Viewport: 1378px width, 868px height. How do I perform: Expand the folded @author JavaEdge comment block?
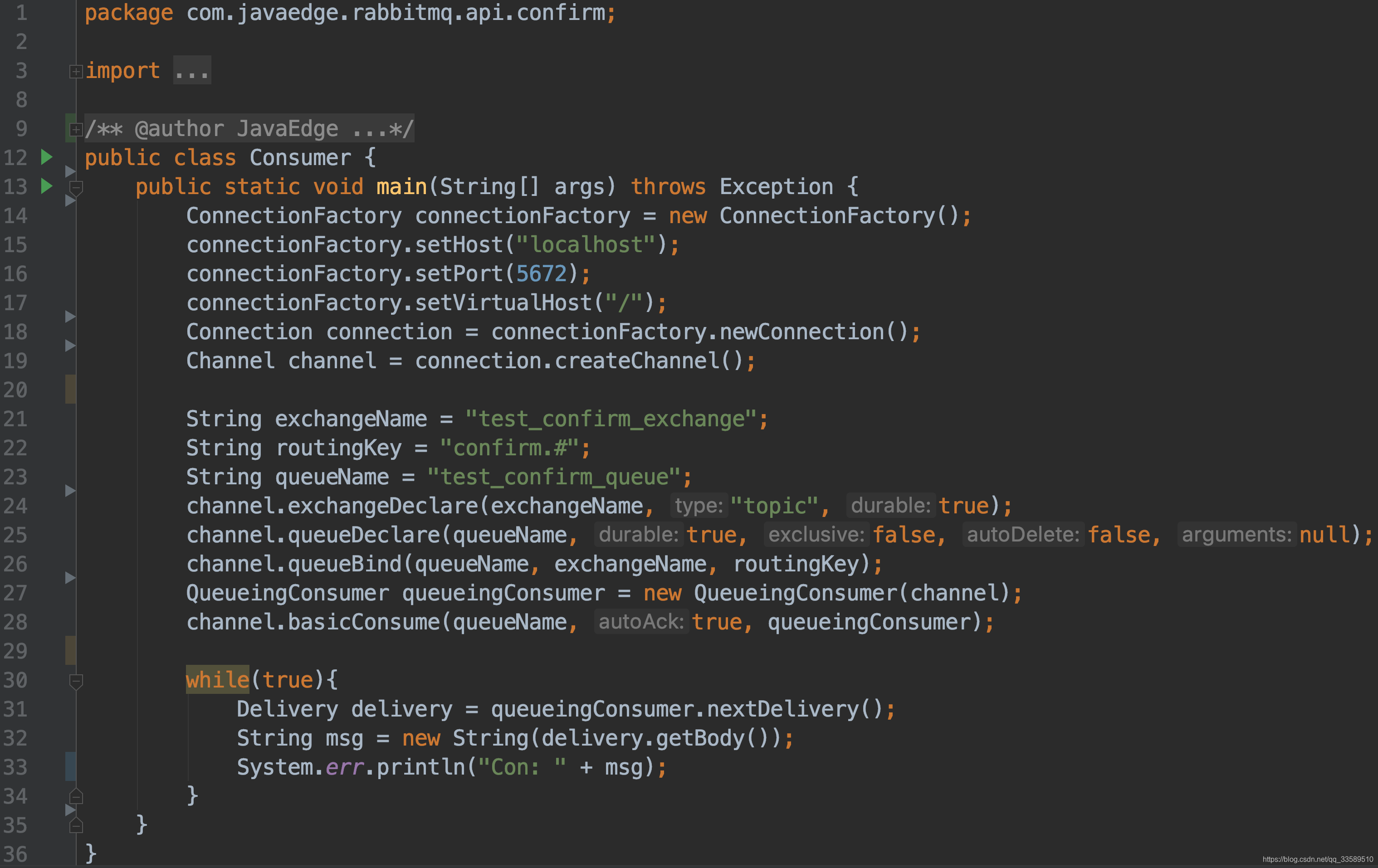pos(76,130)
